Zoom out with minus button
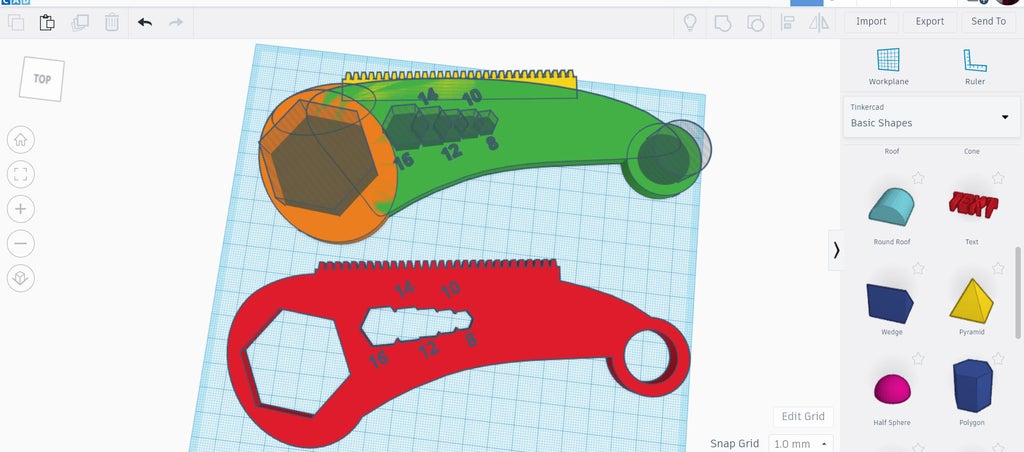1024x452 pixels. coord(20,244)
